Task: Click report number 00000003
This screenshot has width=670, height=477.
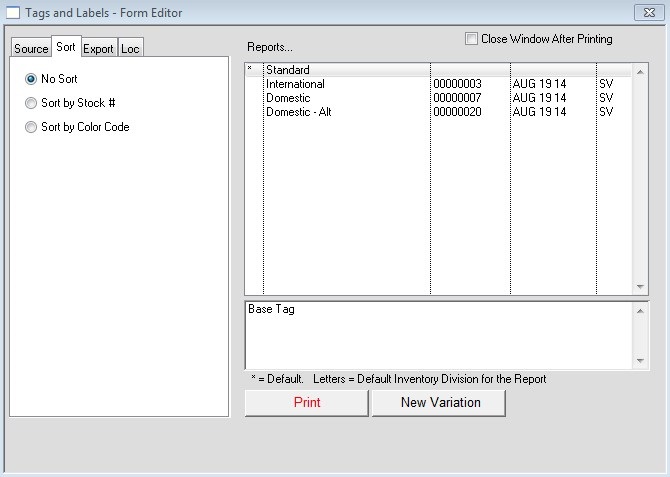Action: coord(457,84)
